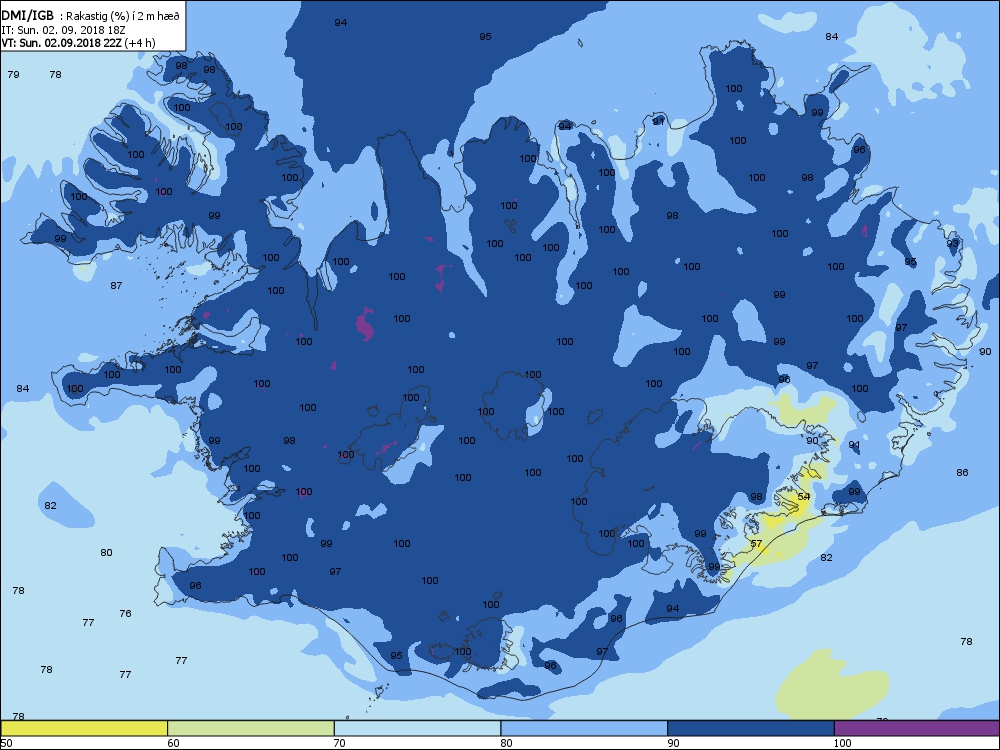The width and height of the screenshot is (1000, 750).
Task: Click the "50" label under the color scale
Action: coord(6,743)
